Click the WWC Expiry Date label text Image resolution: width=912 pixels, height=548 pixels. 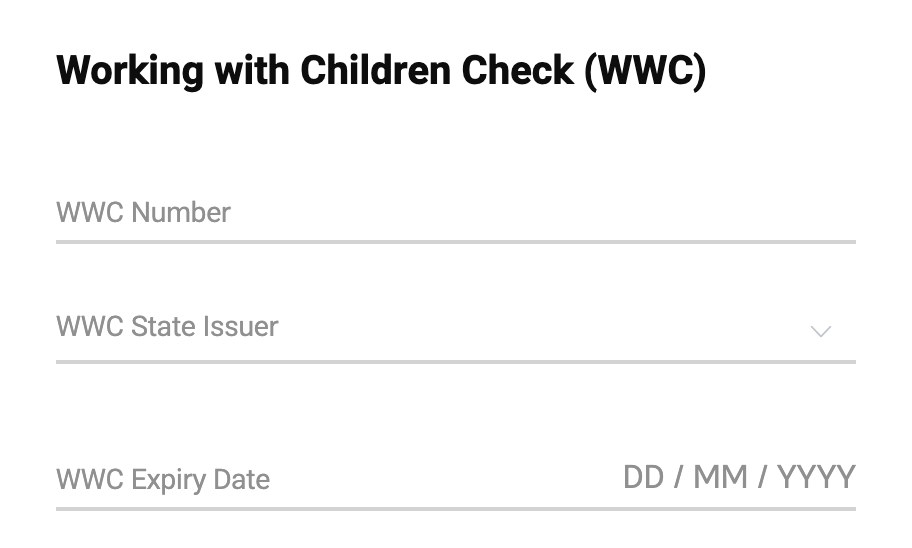(163, 480)
